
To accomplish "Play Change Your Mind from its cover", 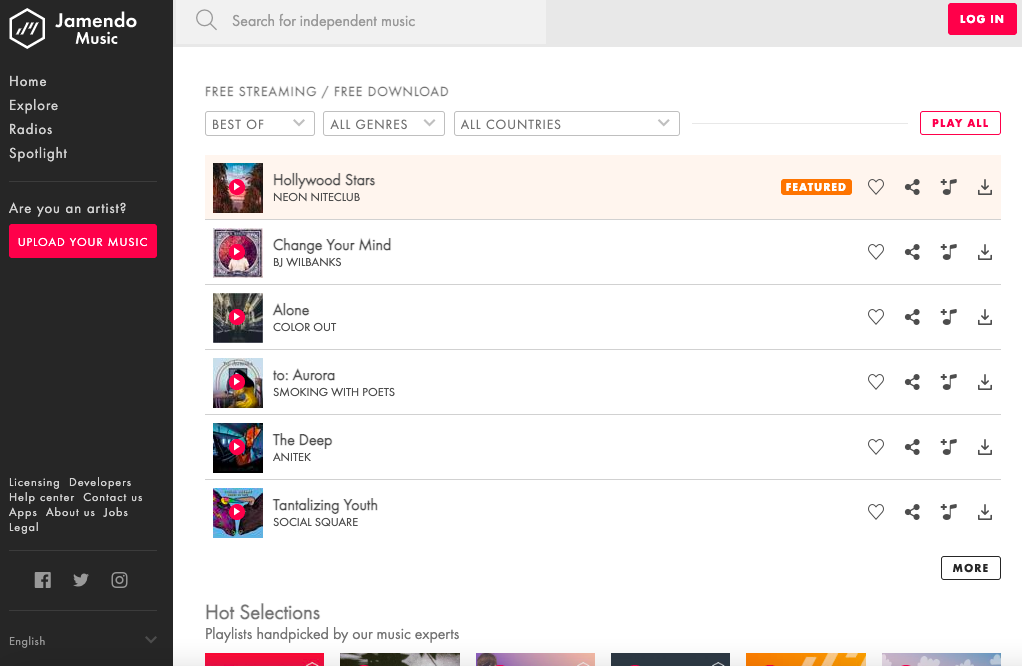I will coord(238,252).
